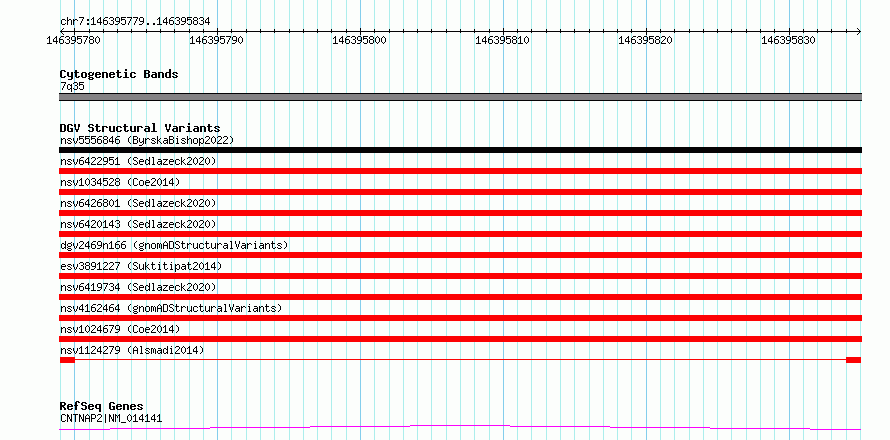The height and width of the screenshot is (440, 890).
Task: Click the red bar under dgv2469n166
Action: [x=460, y=255]
